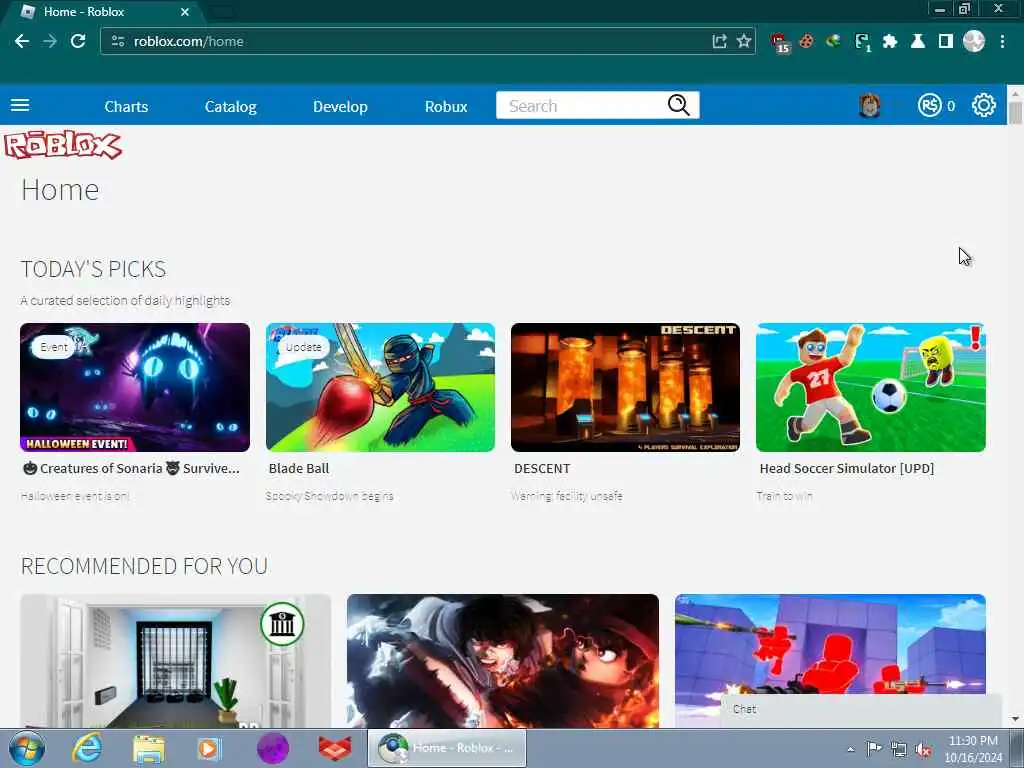Open the Blade Ball game thumbnail

click(380, 387)
